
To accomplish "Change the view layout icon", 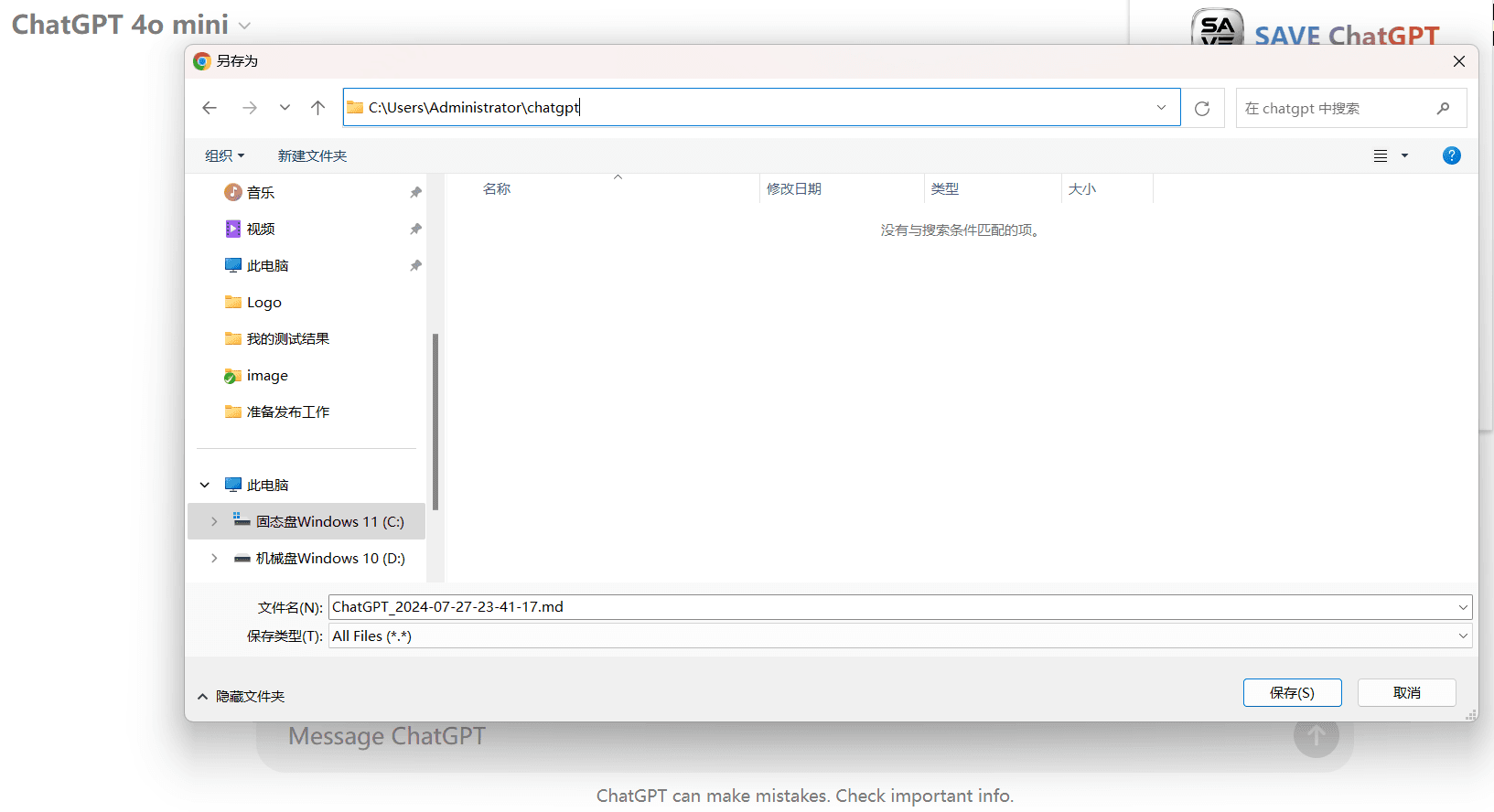I will point(1381,155).
